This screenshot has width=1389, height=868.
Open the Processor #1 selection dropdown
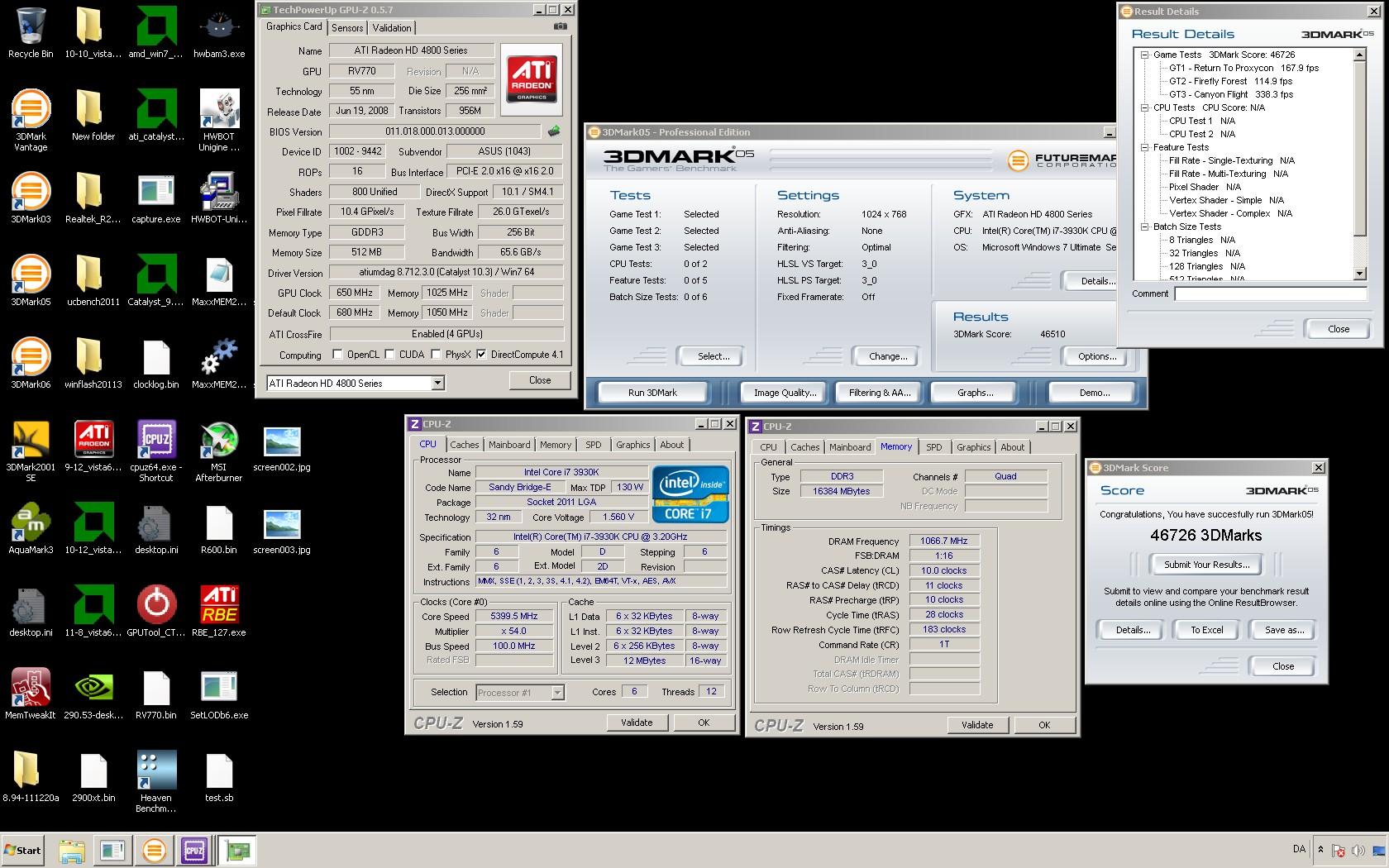(x=519, y=693)
